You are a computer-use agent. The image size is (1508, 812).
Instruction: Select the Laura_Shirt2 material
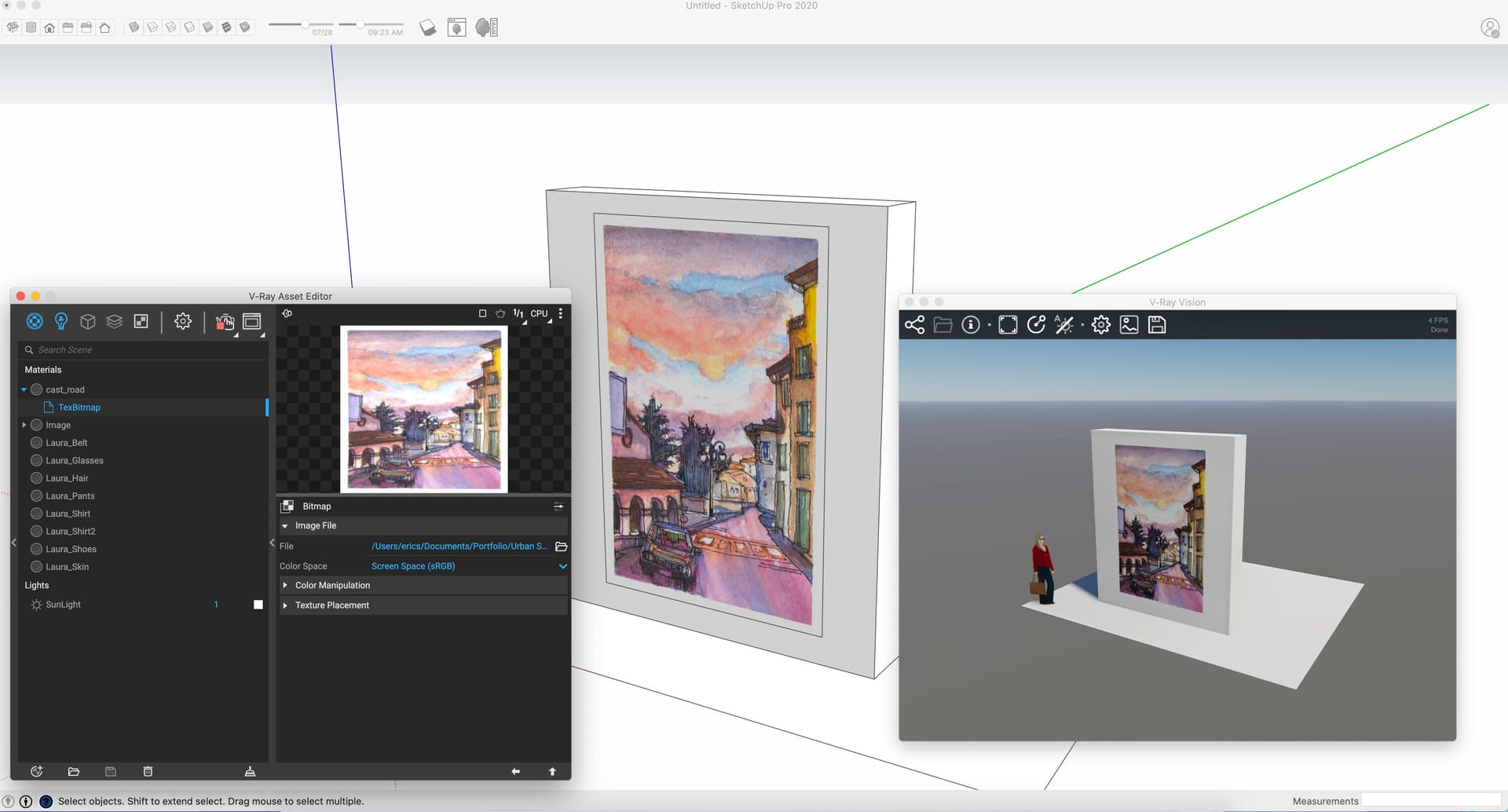pos(71,532)
